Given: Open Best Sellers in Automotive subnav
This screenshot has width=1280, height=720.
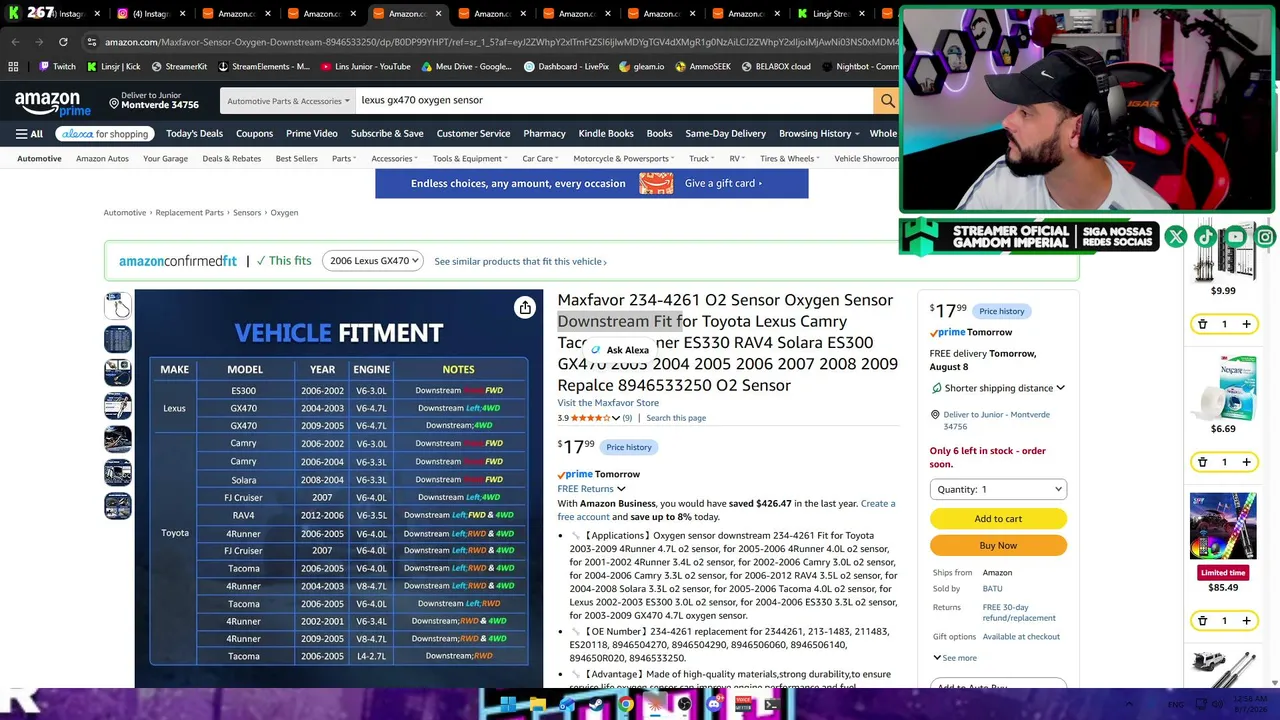Looking at the screenshot, I should click(x=296, y=159).
